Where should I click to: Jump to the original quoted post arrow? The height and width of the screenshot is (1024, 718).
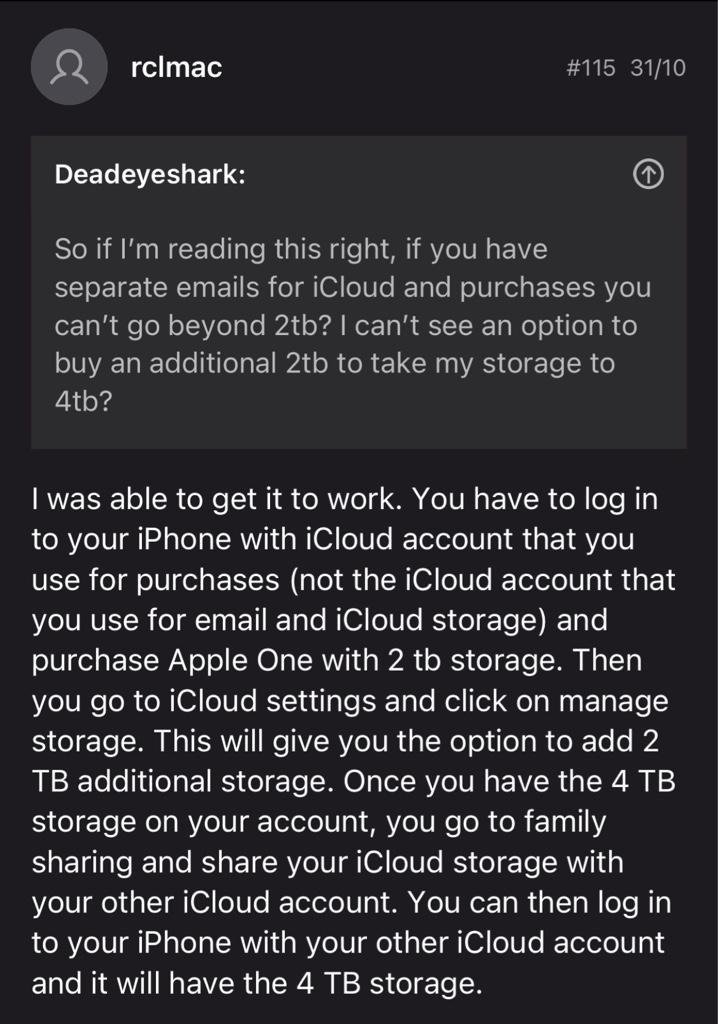[649, 175]
